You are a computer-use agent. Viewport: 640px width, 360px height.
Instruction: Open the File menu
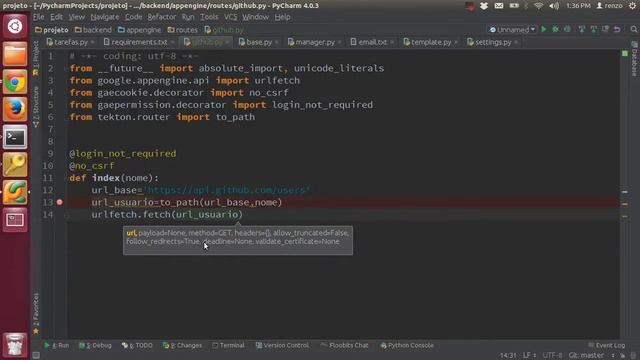(x=38, y=17)
